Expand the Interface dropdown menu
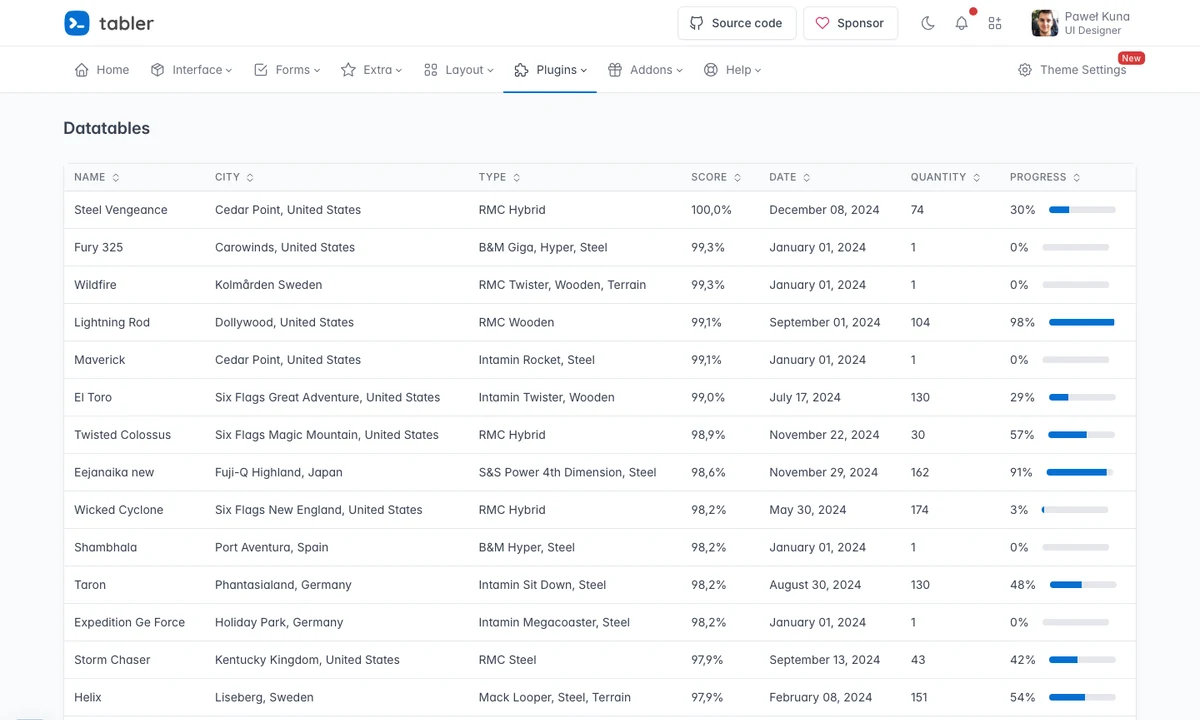Viewport: 1200px width, 720px height. click(x=191, y=70)
